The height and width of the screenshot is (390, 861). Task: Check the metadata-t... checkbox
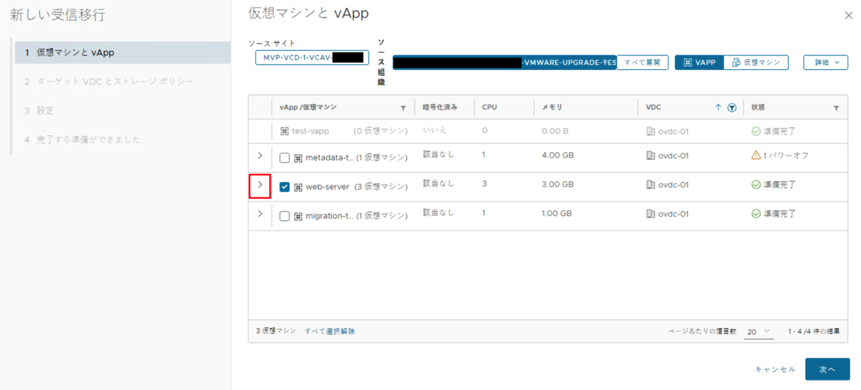pyautogui.click(x=284, y=158)
